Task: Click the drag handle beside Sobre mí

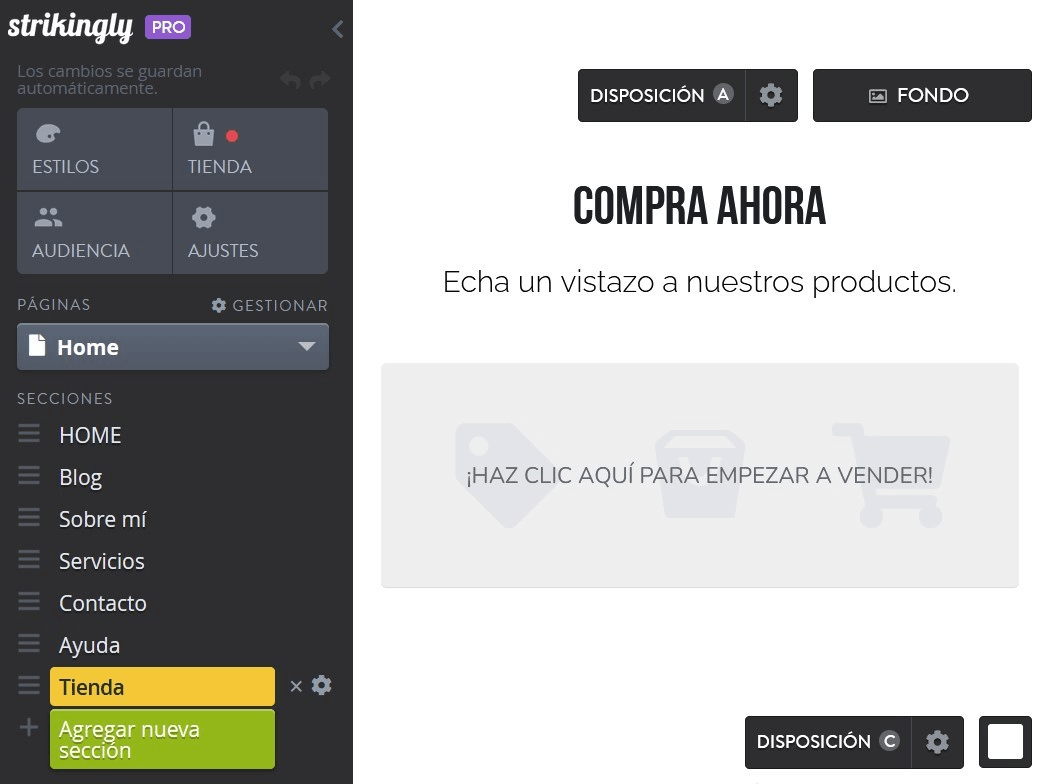Action: click(29, 518)
